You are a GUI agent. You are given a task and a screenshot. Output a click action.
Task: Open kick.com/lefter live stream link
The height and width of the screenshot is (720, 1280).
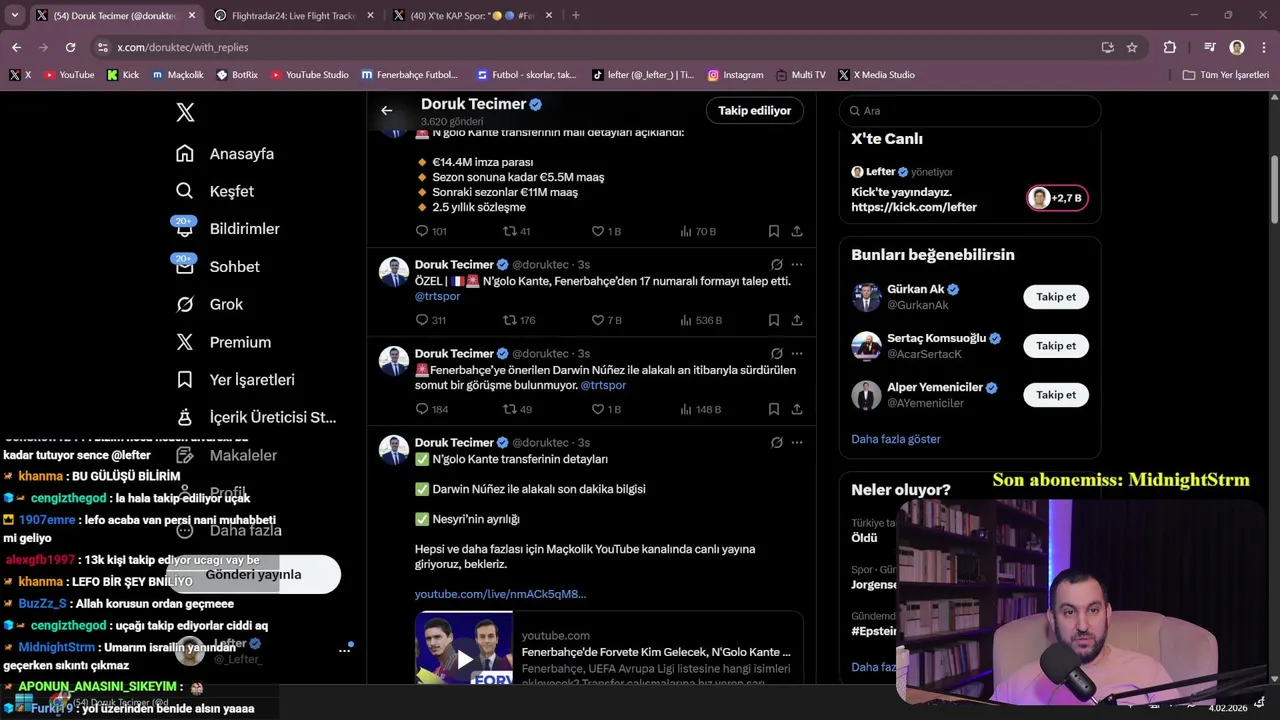coord(914,207)
